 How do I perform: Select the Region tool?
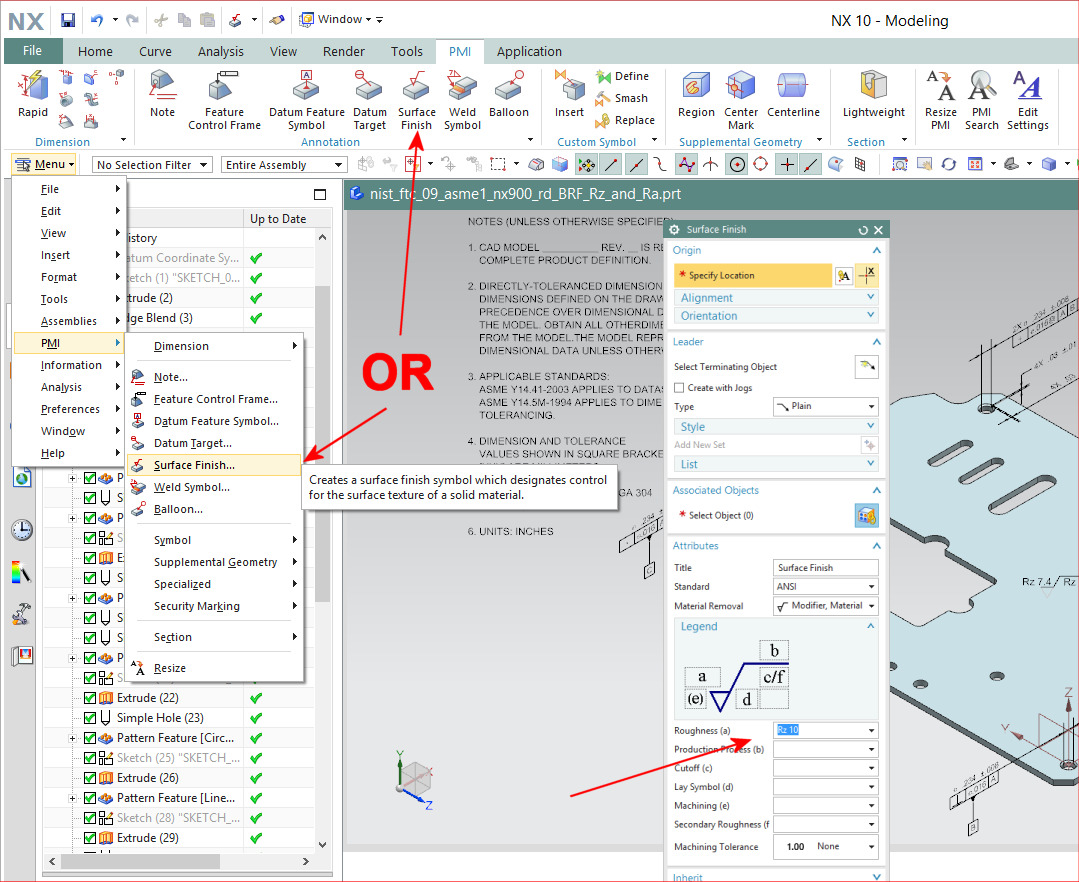tap(696, 94)
